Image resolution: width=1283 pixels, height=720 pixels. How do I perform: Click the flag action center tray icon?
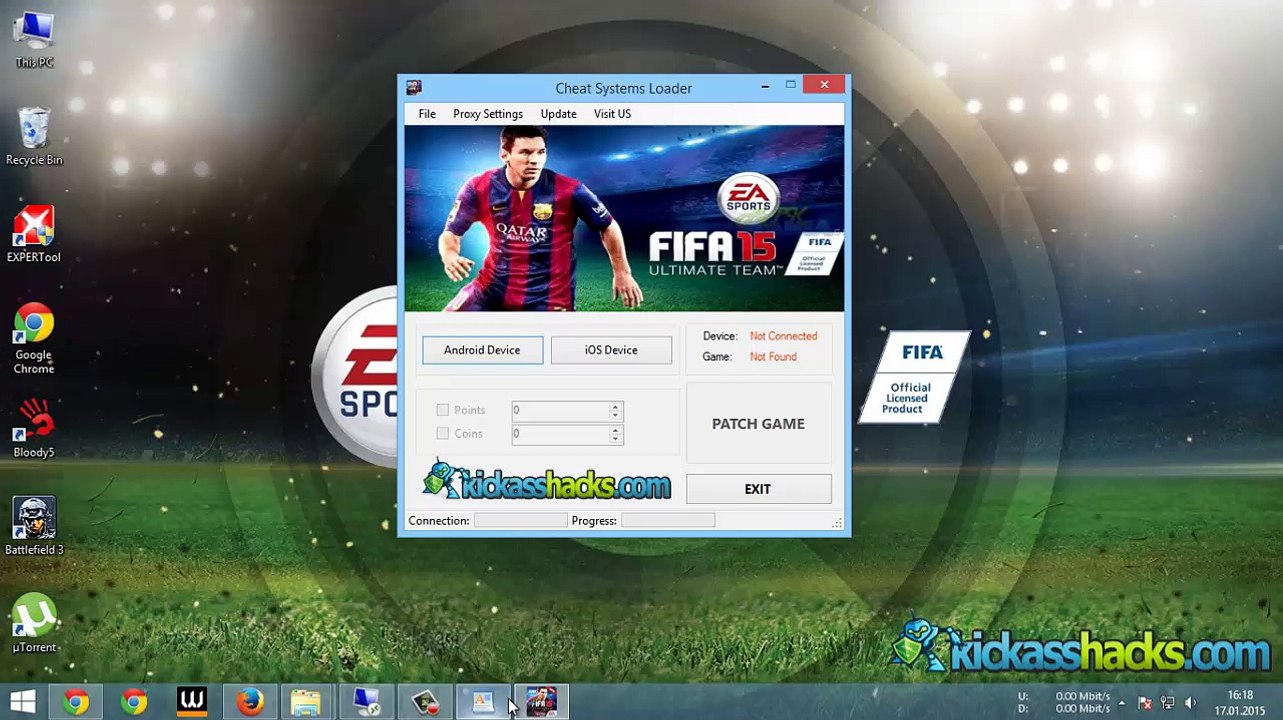click(x=1145, y=702)
